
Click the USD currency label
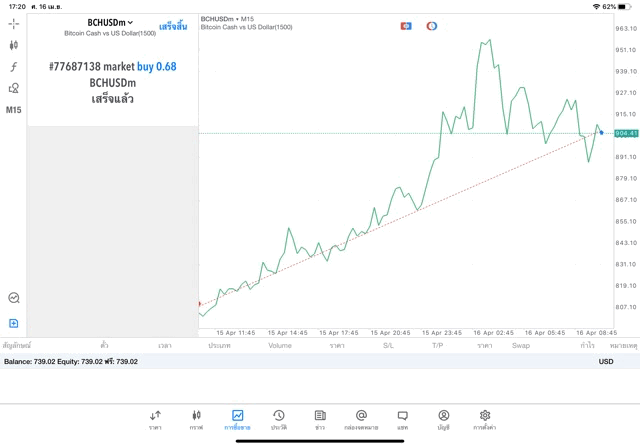point(606,361)
